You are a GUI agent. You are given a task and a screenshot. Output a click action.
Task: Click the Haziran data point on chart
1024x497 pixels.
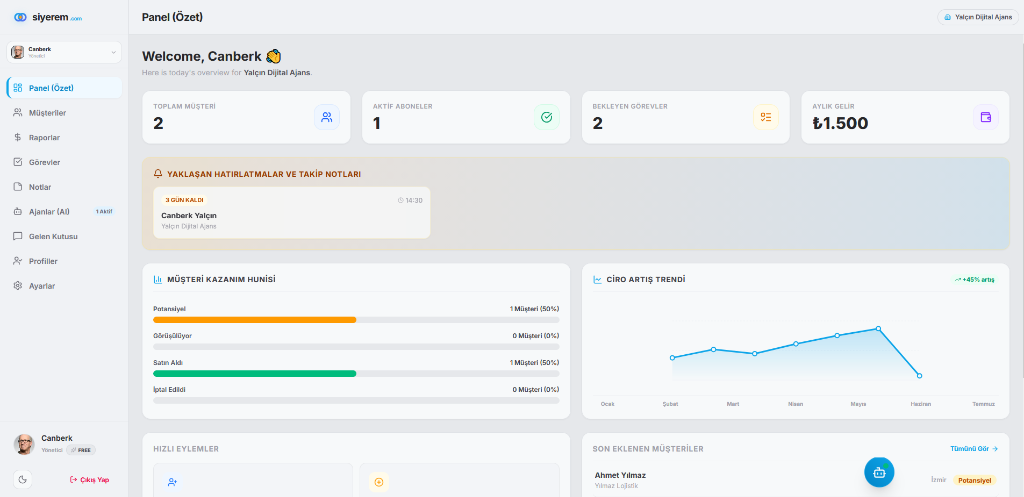920,376
